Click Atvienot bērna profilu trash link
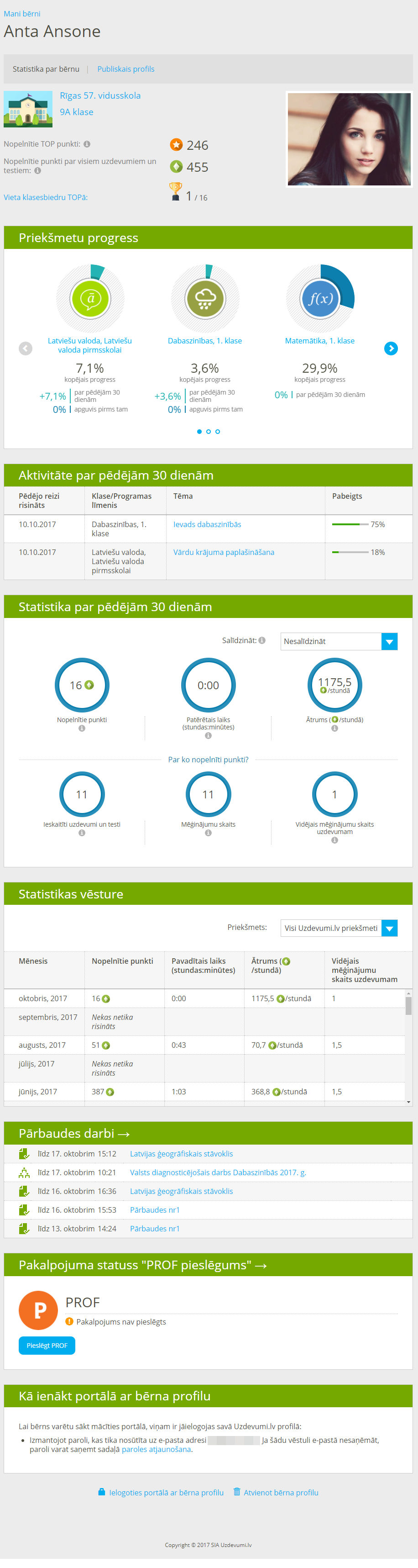This screenshot has height=1568, width=418. [276, 1493]
